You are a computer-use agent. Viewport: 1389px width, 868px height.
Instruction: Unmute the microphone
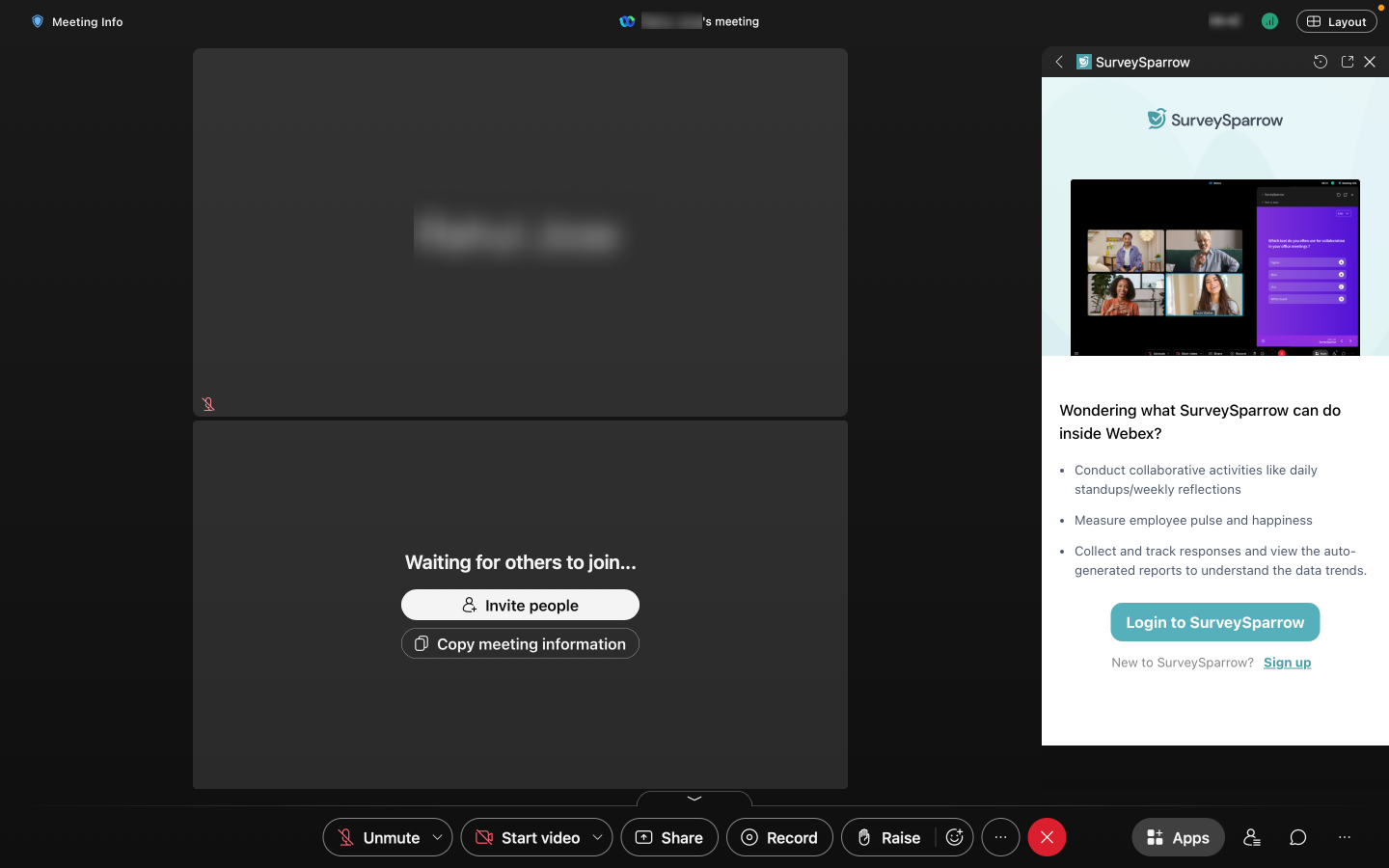click(378, 837)
